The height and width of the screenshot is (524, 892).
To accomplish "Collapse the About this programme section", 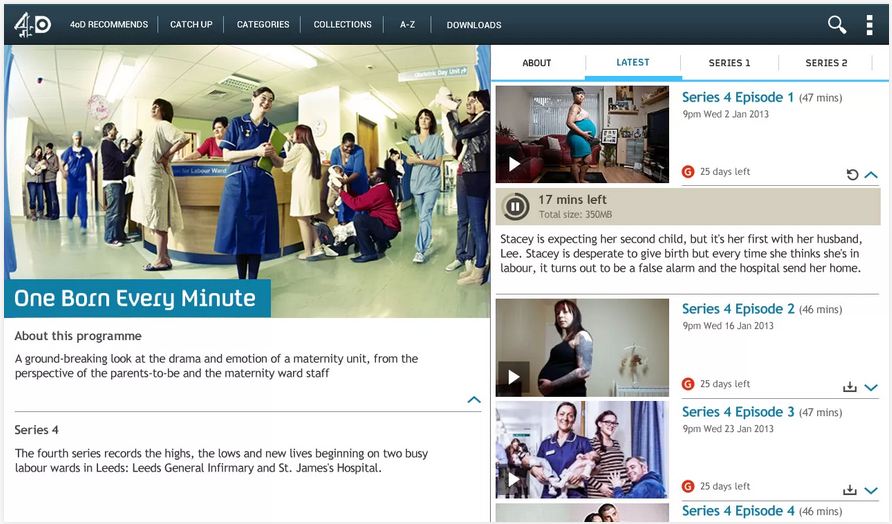I will pyautogui.click(x=474, y=400).
